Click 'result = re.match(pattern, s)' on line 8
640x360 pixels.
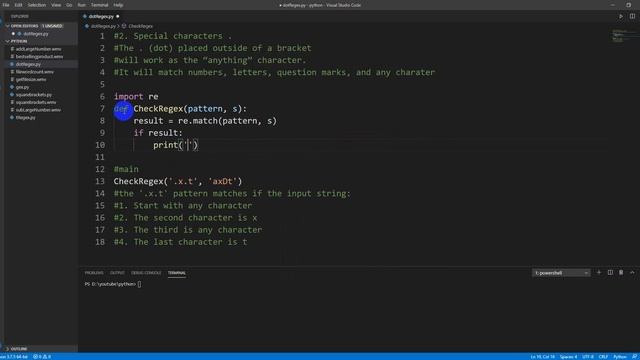[x=205, y=121]
